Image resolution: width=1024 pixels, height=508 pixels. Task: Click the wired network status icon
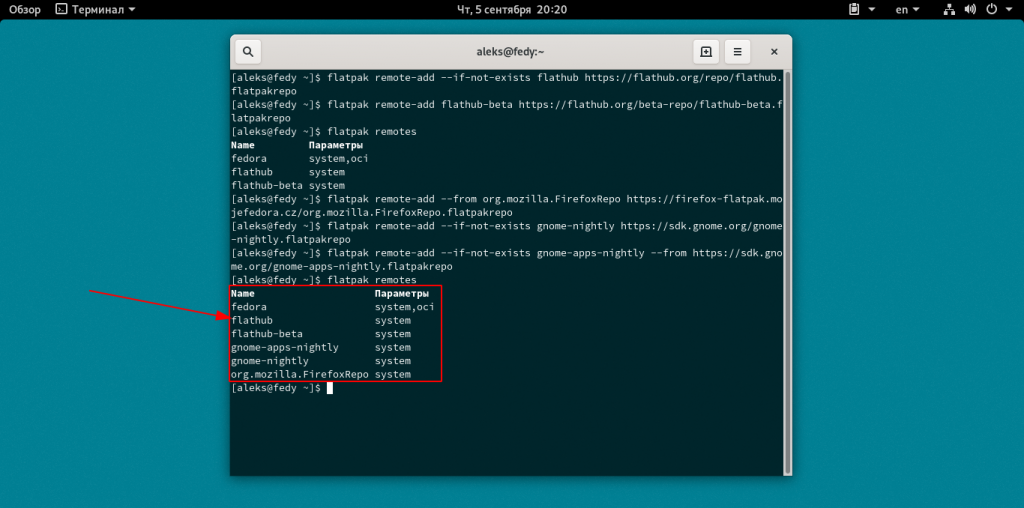coord(950,9)
